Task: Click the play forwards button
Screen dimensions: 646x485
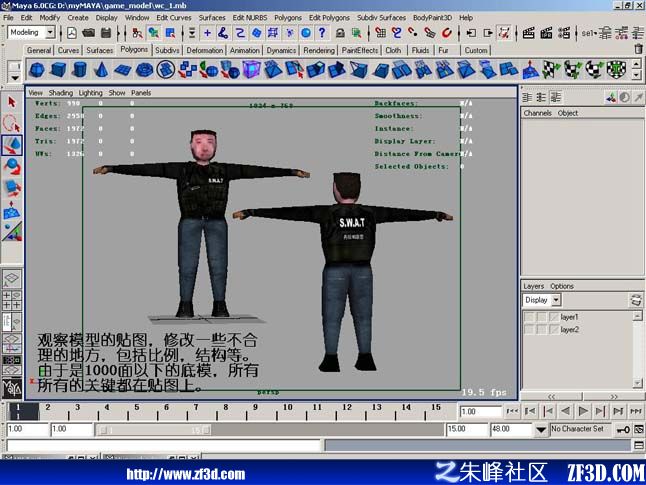Action: click(x=583, y=411)
